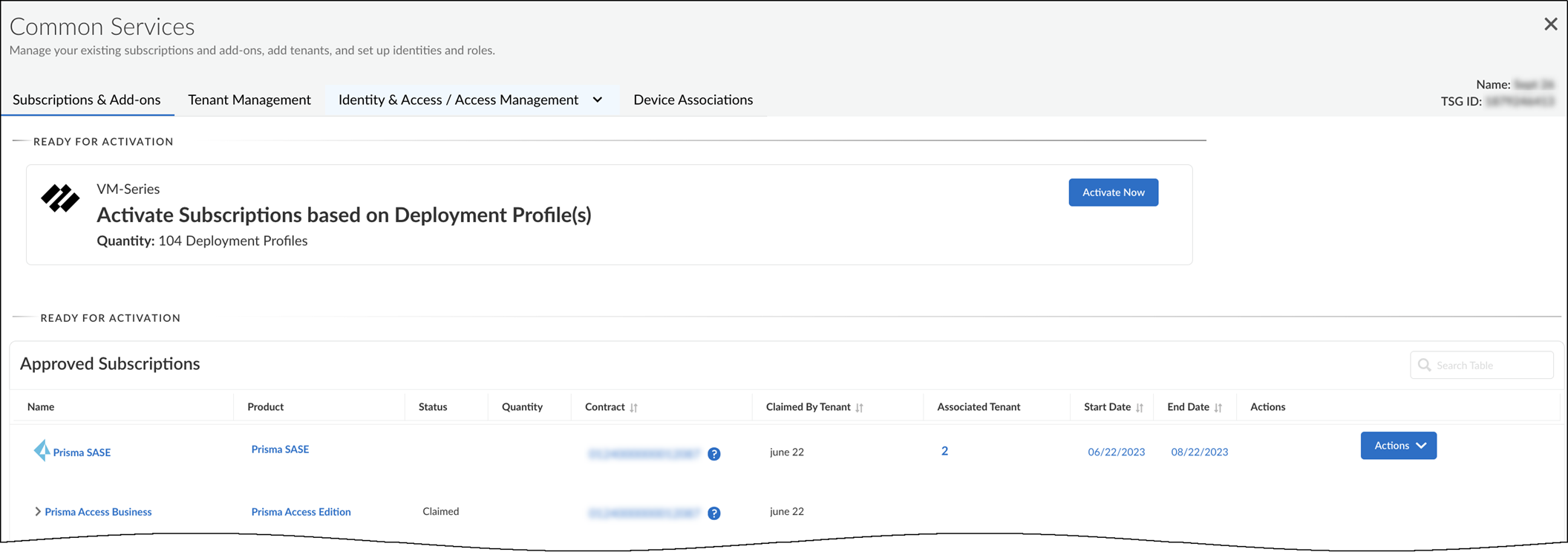Click the search magnifier icon in table

(1424, 365)
